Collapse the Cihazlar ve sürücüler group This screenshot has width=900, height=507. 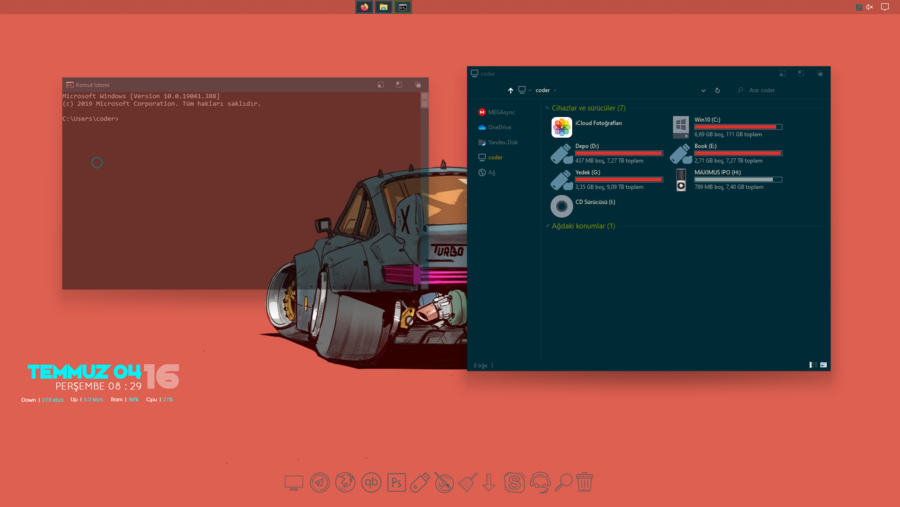click(548, 108)
